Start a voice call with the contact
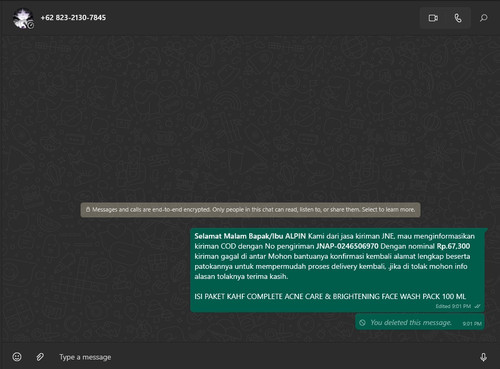This screenshot has width=500, height=369. click(458, 18)
